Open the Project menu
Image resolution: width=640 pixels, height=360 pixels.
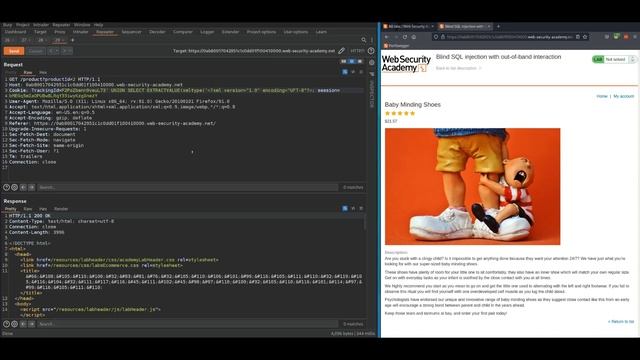[22, 25]
